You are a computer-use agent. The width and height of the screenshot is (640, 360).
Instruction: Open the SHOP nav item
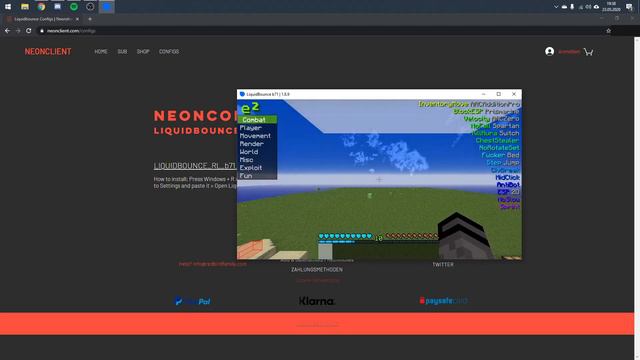(143, 51)
